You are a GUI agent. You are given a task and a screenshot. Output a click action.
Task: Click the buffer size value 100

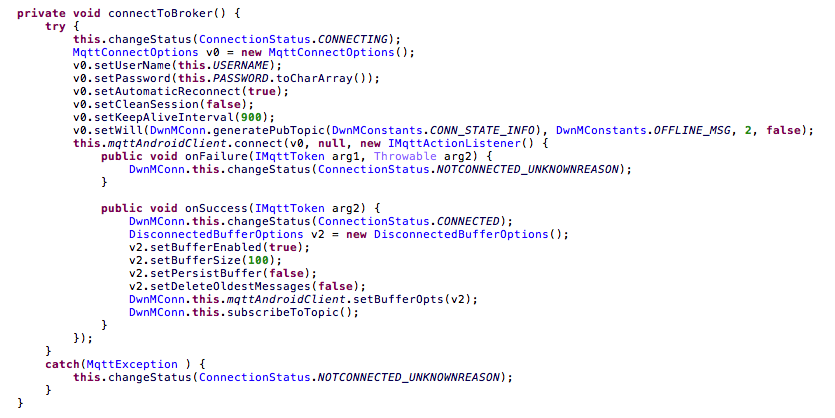258,260
